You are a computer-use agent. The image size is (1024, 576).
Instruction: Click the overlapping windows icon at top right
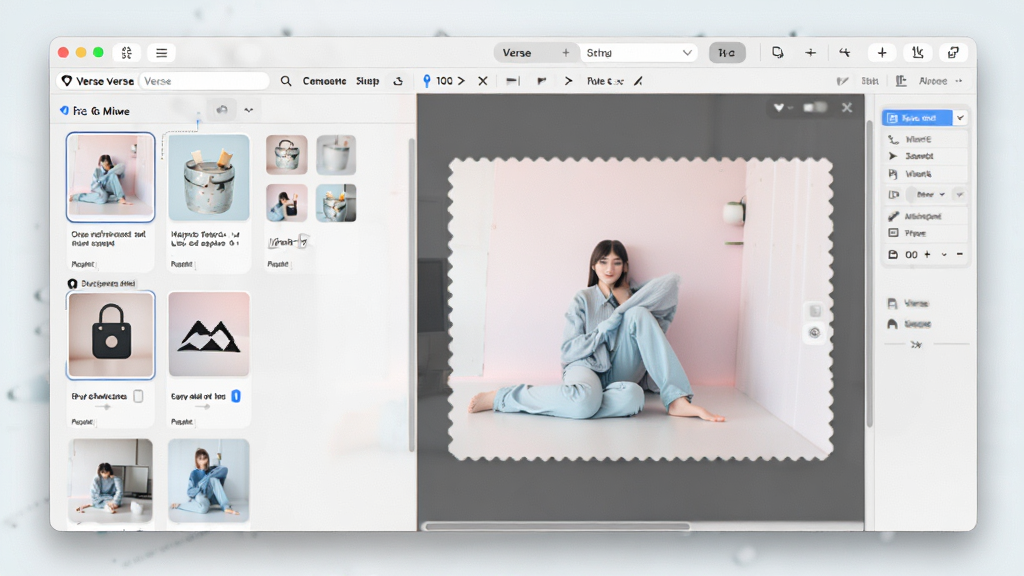[953, 53]
